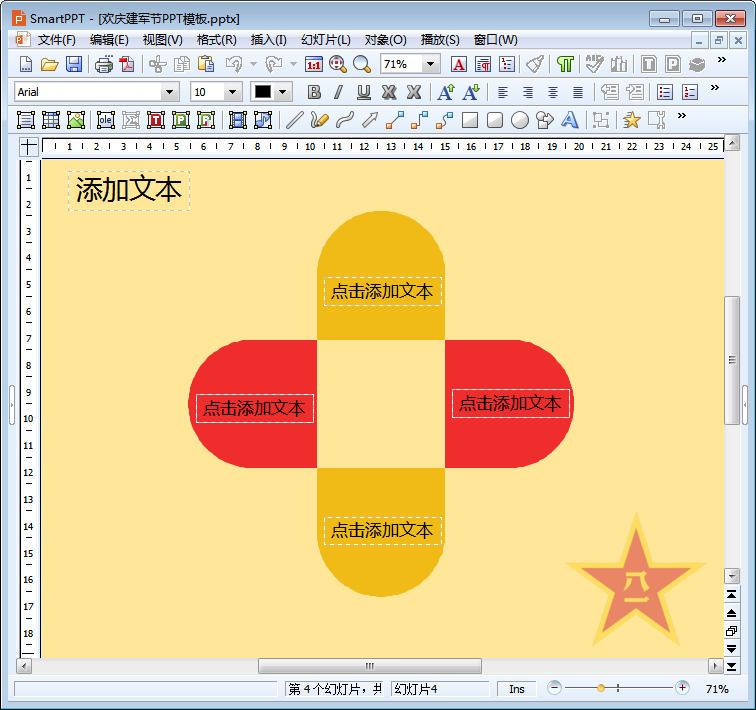This screenshot has width=756, height=710.
Task: Select the Curve drawing tool
Action: click(x=344, y=120)
